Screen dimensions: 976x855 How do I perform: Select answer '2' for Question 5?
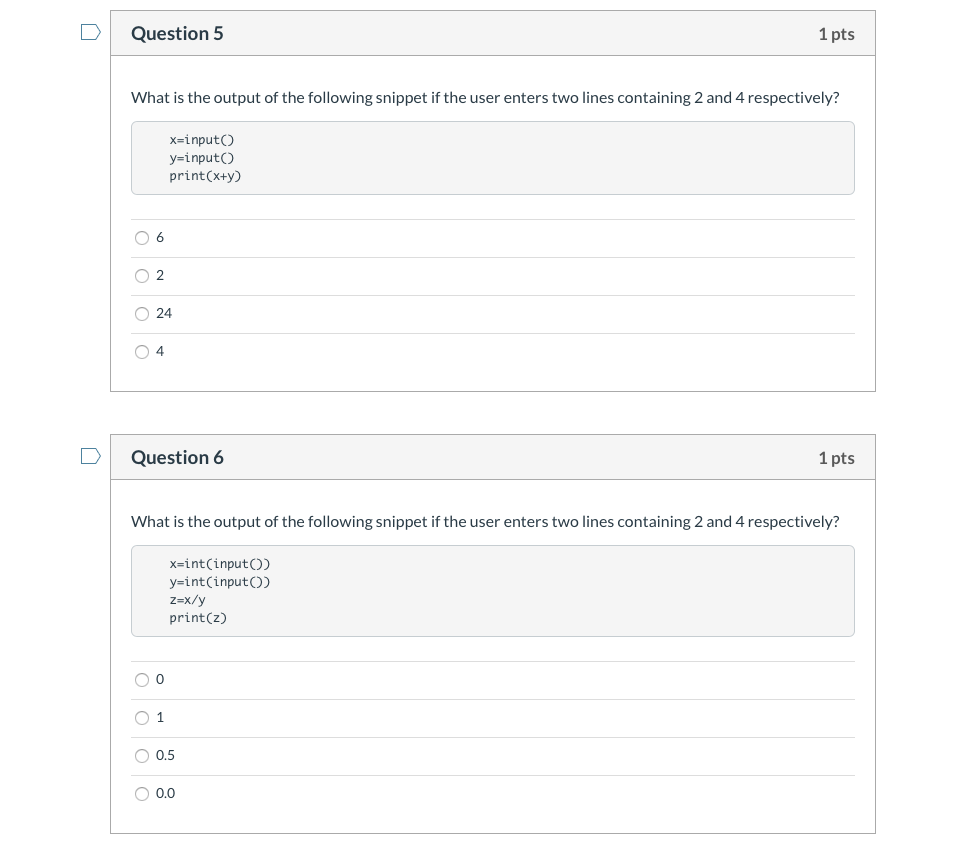(142, 275)
